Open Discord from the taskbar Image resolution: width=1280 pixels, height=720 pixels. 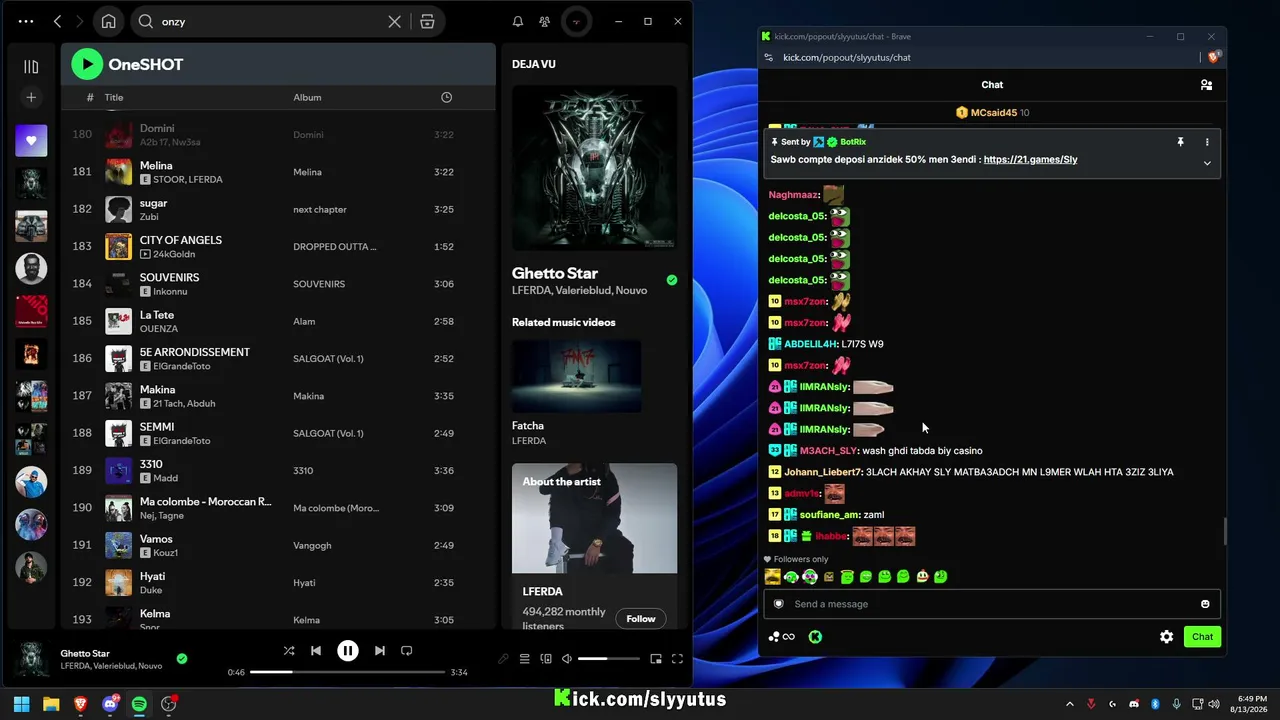tap(110, 704)
